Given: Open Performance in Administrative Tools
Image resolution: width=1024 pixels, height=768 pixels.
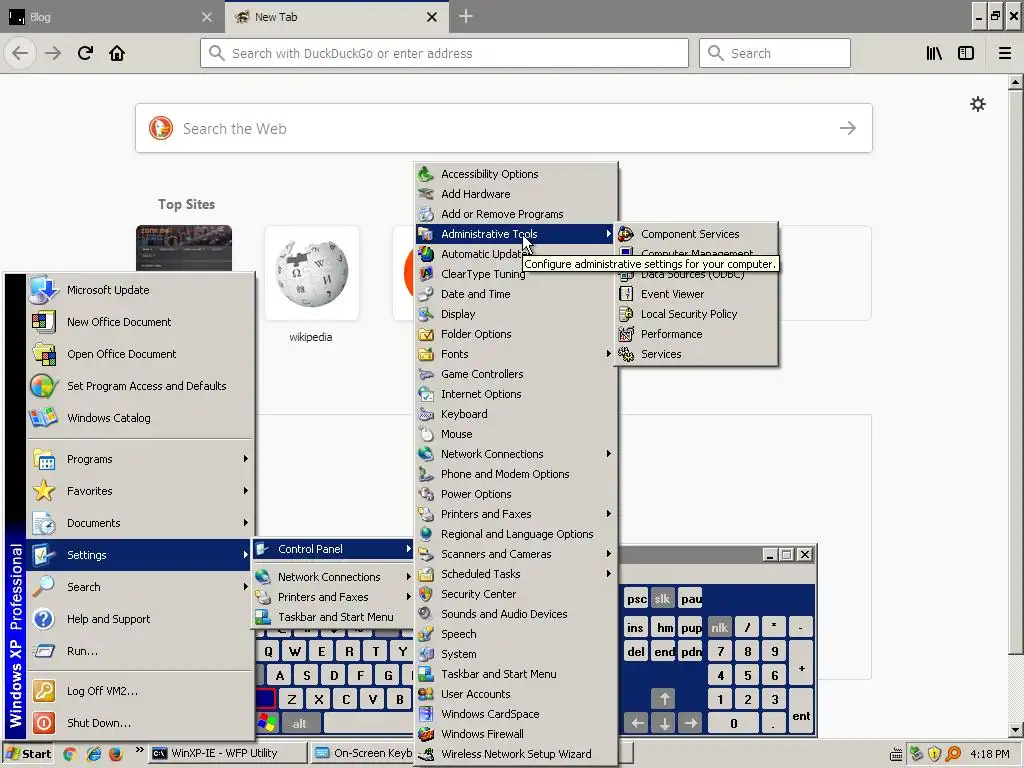Looking at the screenshot, I should point(696,334).
